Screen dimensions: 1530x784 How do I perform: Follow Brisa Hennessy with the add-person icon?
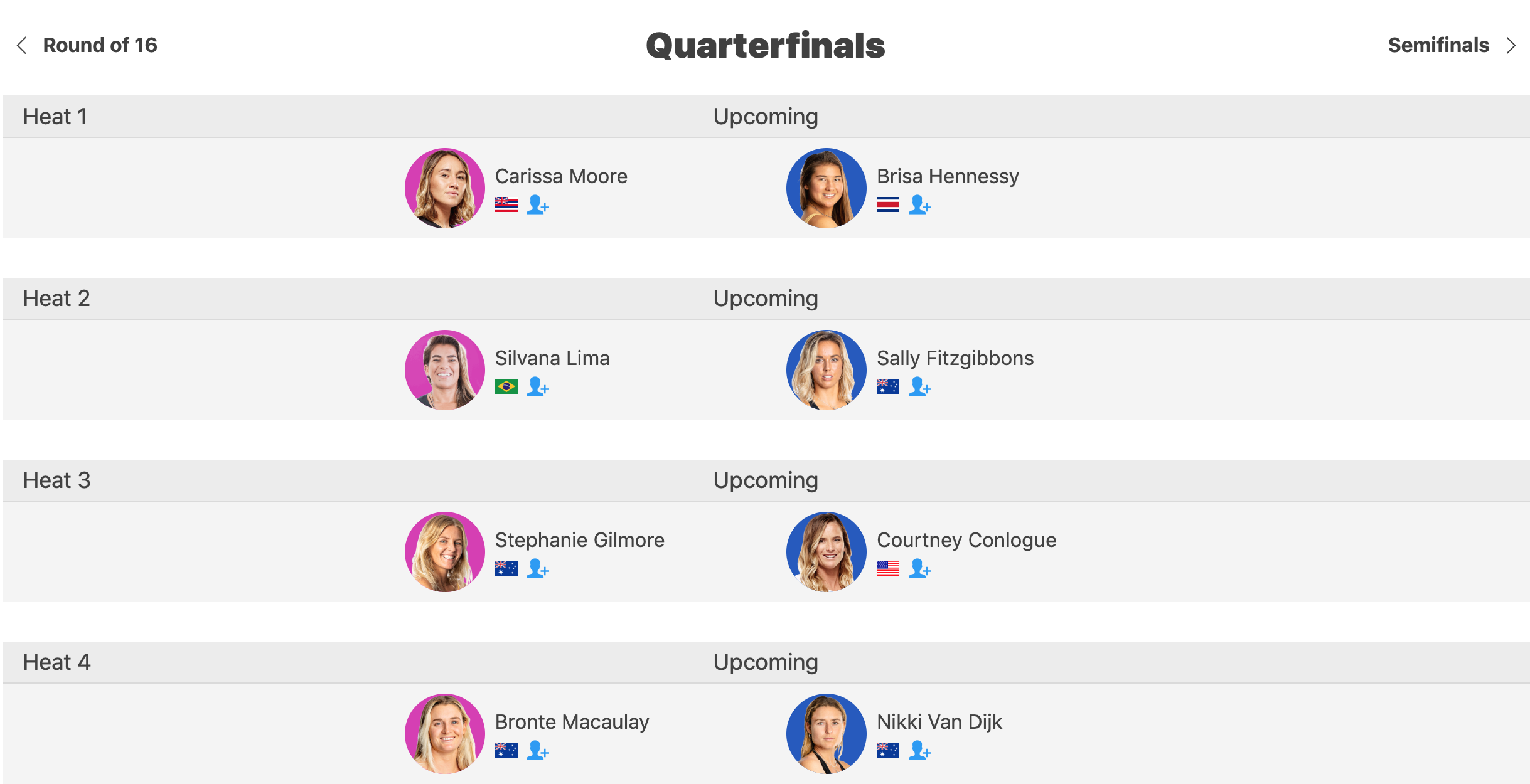point(920,204)
